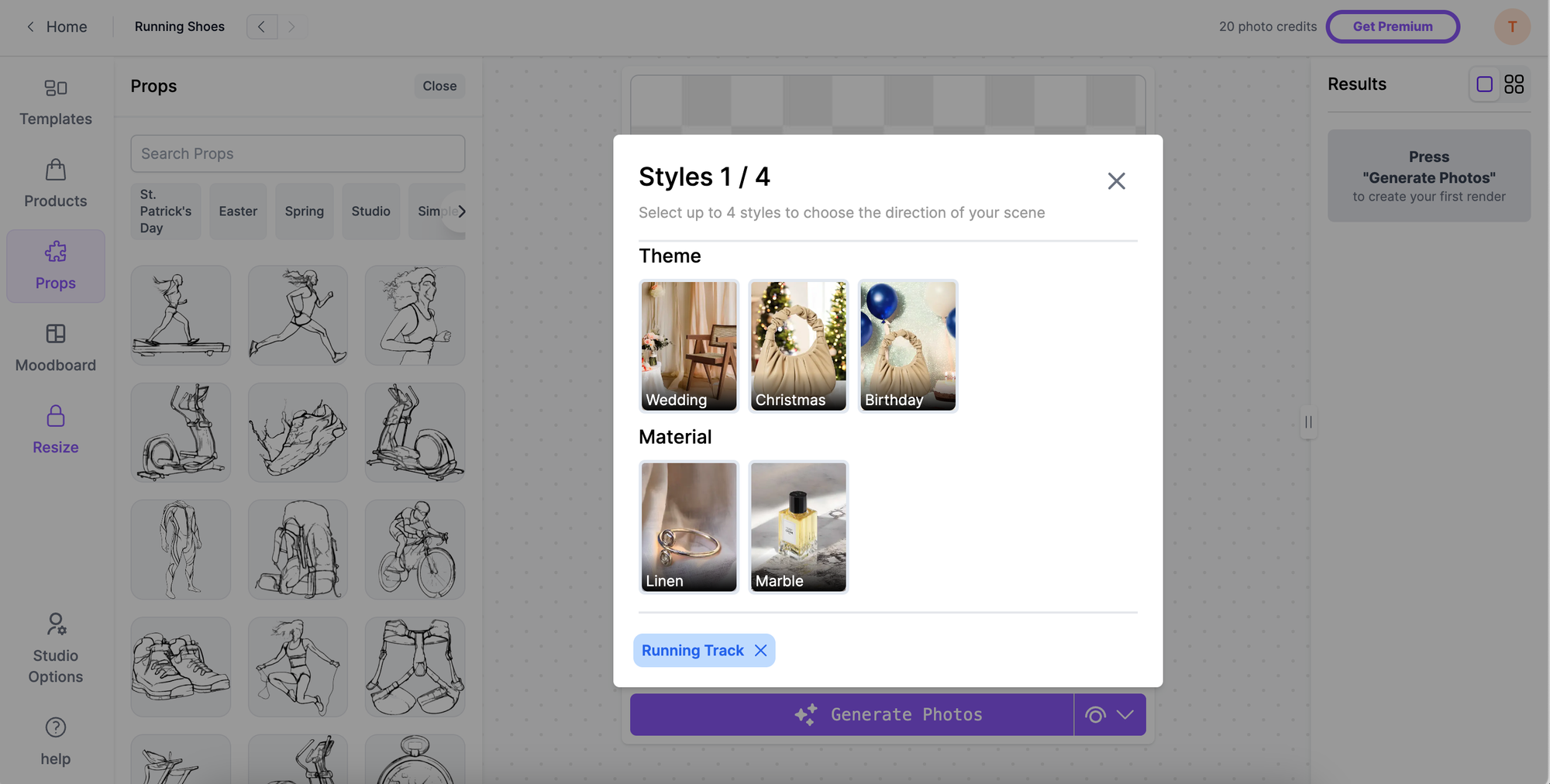Go back to Home
The height and width of the screenshot is (784, 1550).
57,26
